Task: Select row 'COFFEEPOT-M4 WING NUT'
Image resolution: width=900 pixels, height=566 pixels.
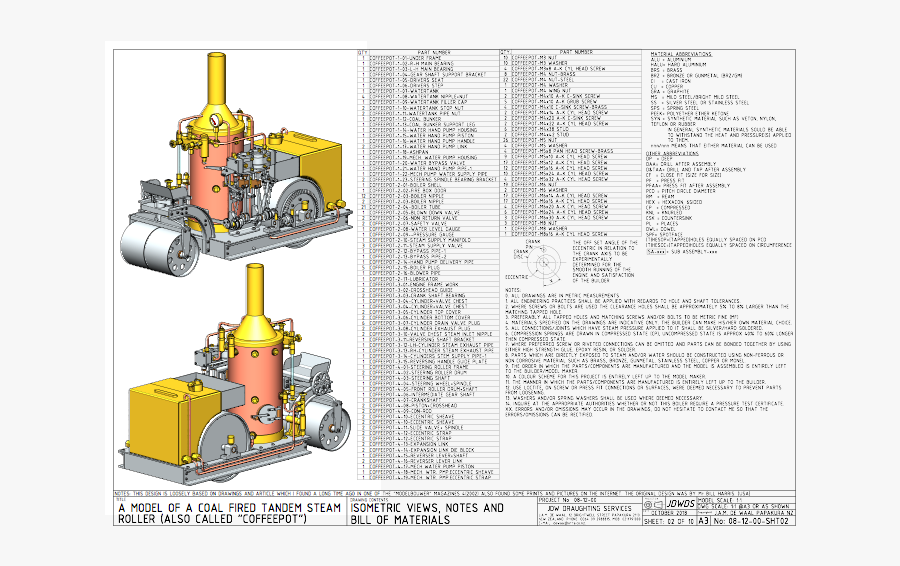Action: pyautogui.click(x=571, y=90)
